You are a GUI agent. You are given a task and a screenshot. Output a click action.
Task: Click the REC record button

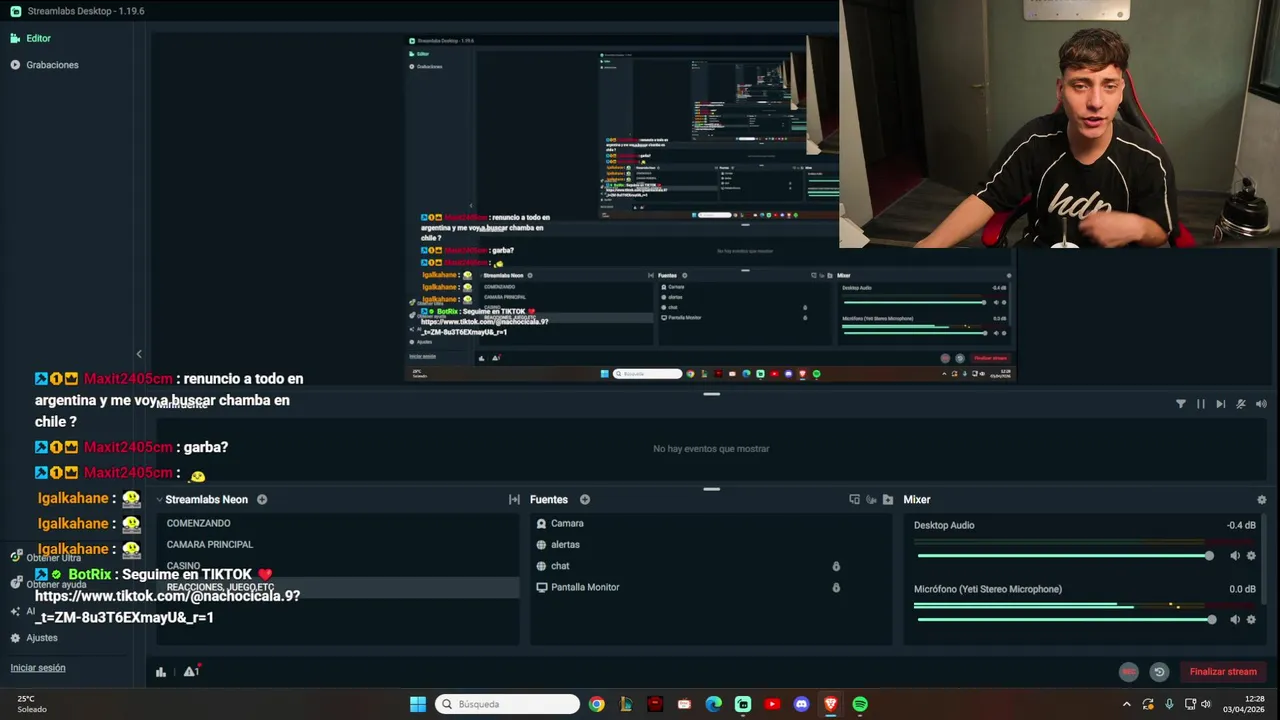[x=1129, y=672]
